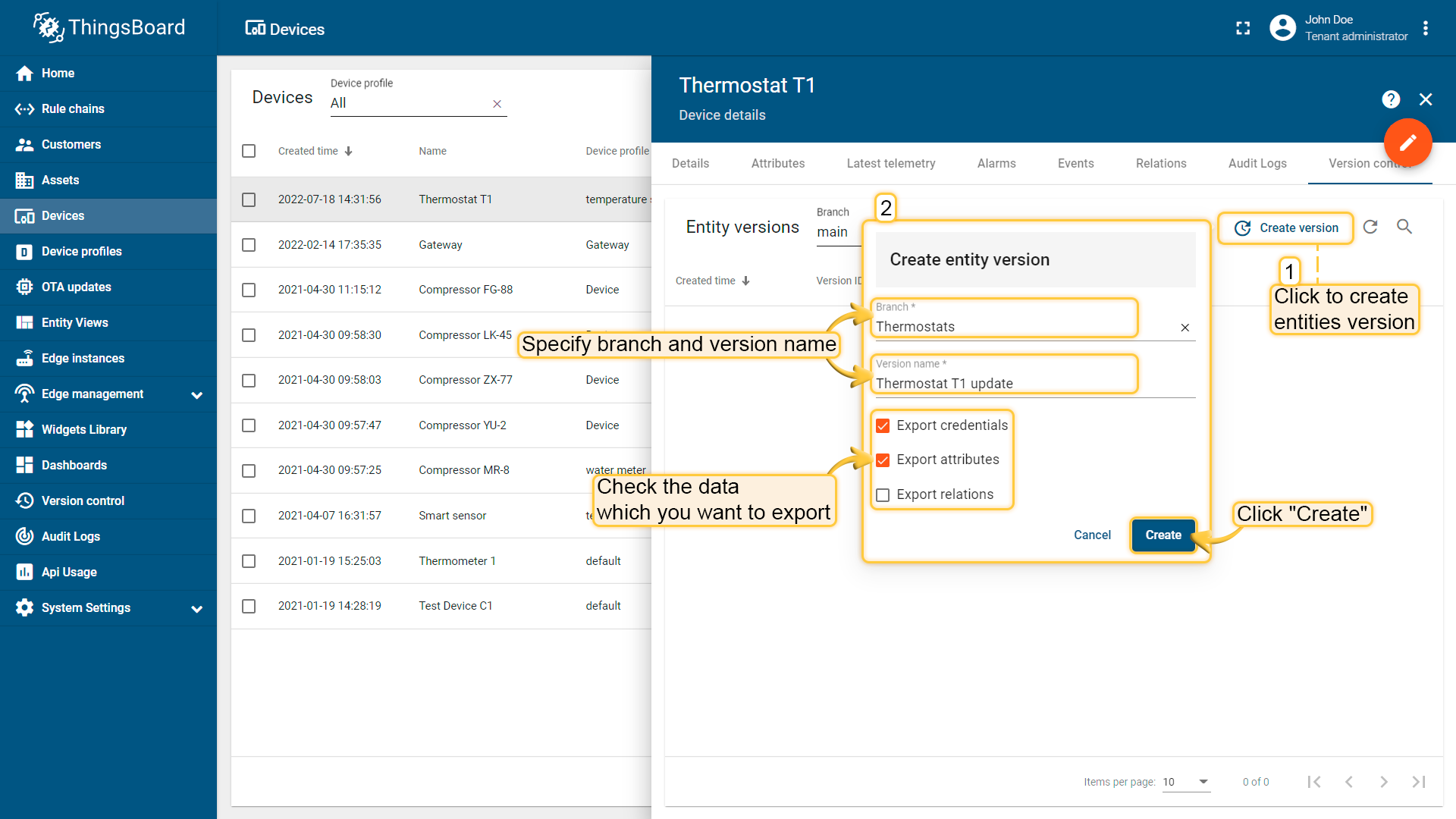This screenshot has height=819, width=1456.
Task: Go to last page of versions
Action: 1419,782
